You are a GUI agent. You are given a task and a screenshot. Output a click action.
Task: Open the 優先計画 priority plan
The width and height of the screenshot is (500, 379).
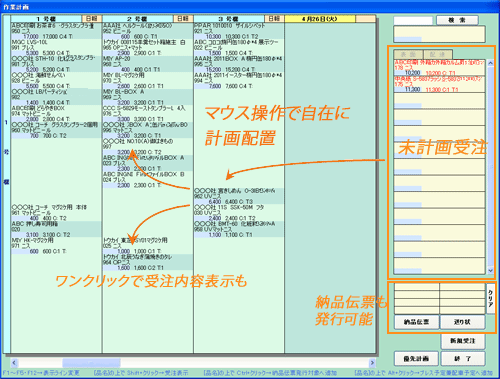tap(416, 359)
